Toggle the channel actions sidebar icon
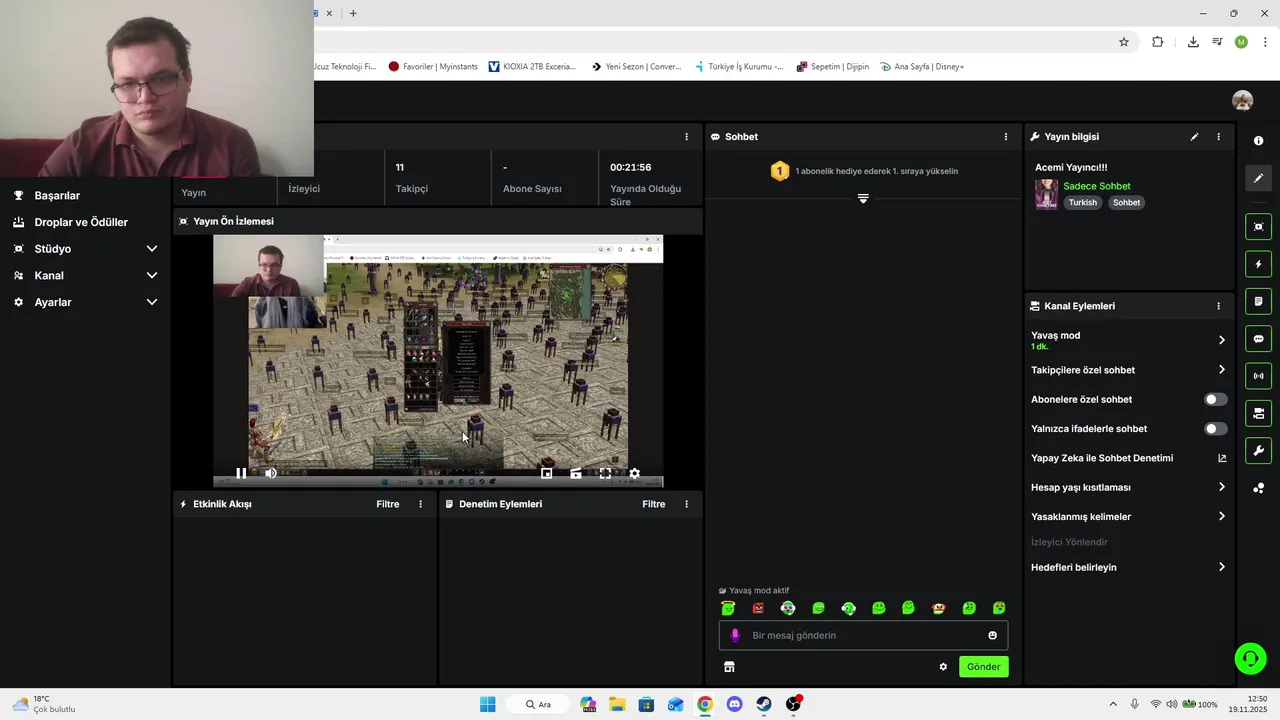The height and width of the screenshot is (720, 1280). 1258,413
